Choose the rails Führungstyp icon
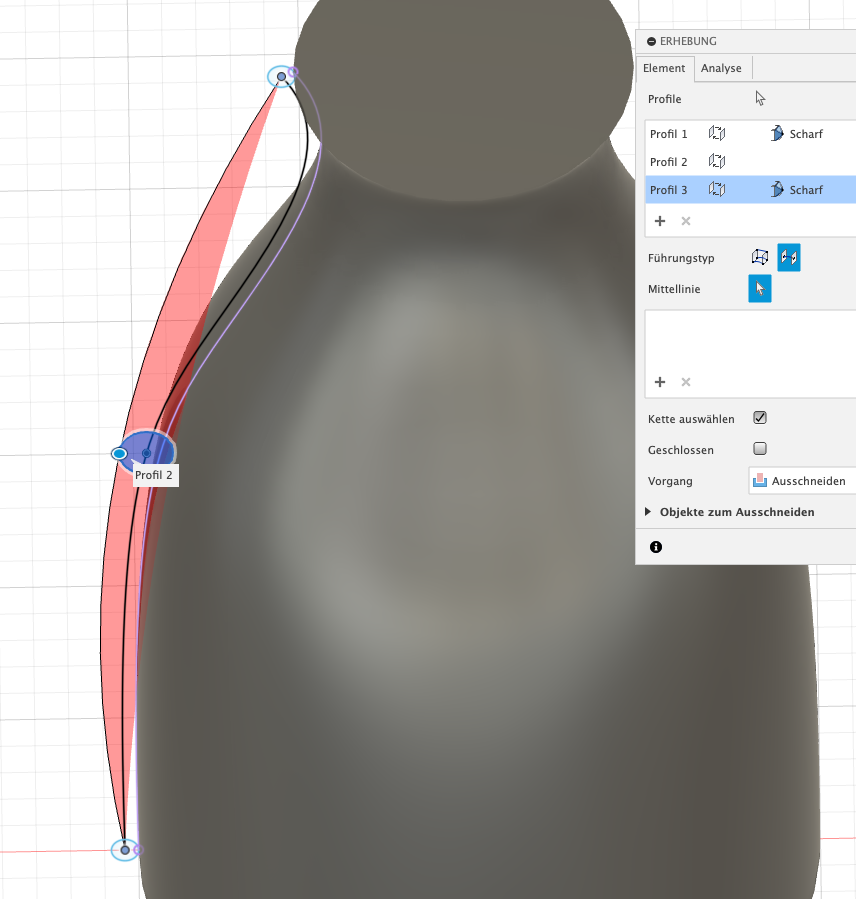The height and width of the screenshot is (899, 856). point(761,258)
